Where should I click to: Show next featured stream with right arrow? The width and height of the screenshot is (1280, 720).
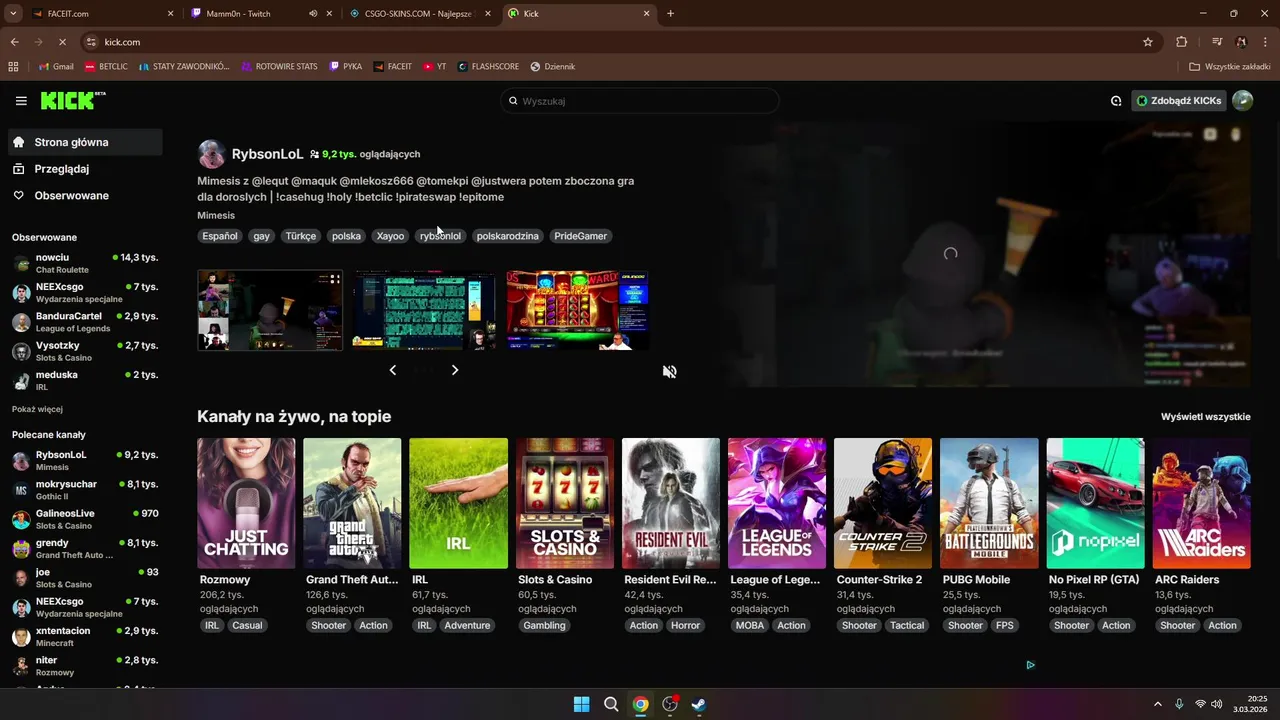point(455,370)
